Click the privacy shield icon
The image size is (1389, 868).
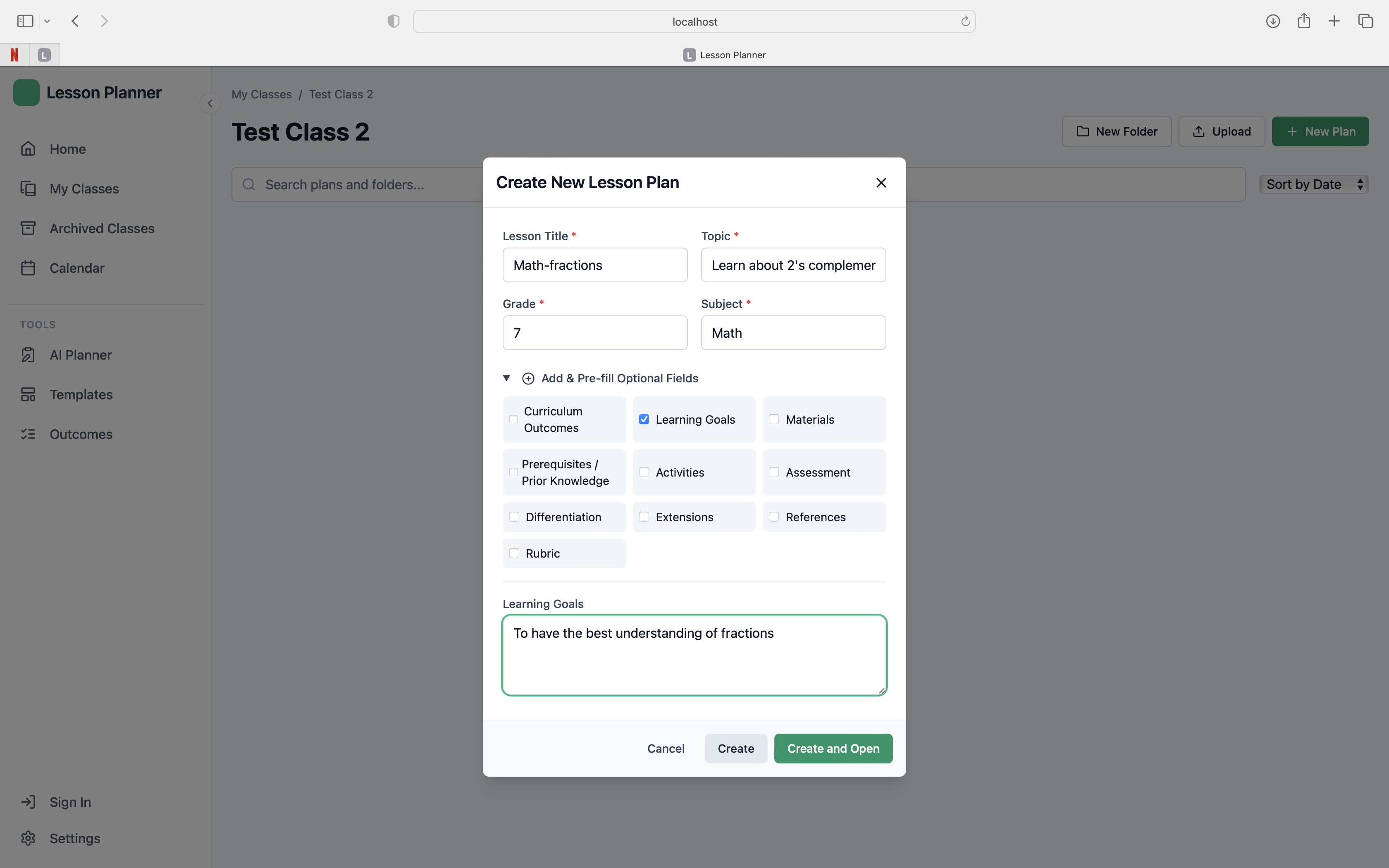point(394,21)
